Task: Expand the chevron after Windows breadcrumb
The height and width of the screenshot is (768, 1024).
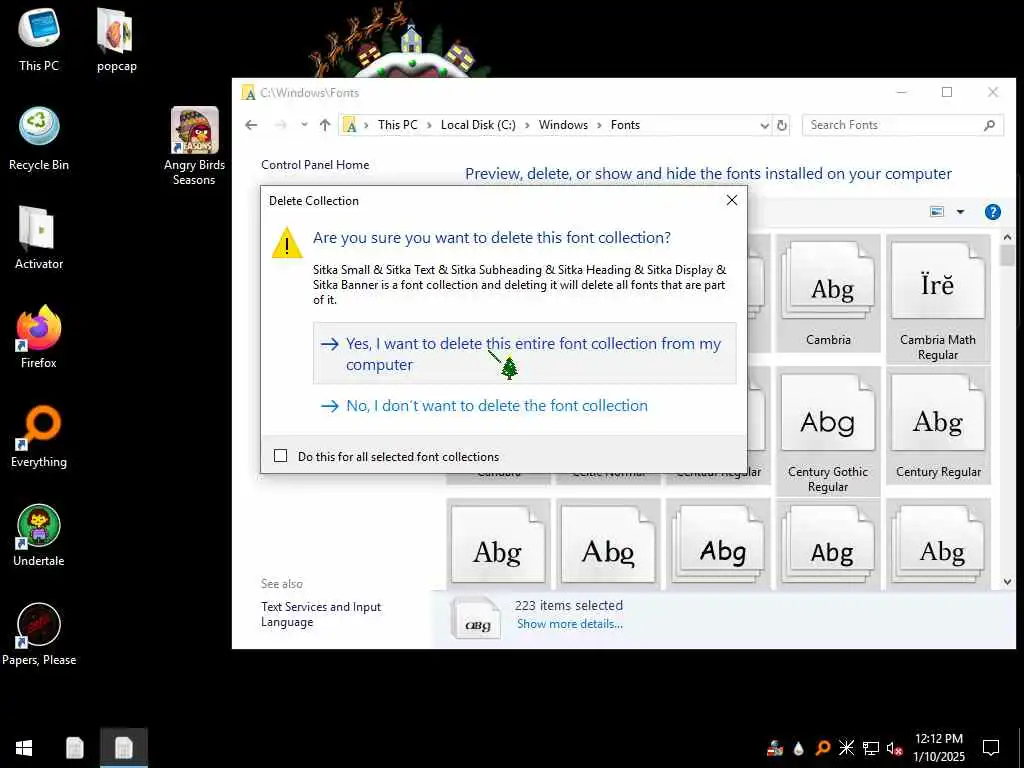Action: (x=599, y=125)
